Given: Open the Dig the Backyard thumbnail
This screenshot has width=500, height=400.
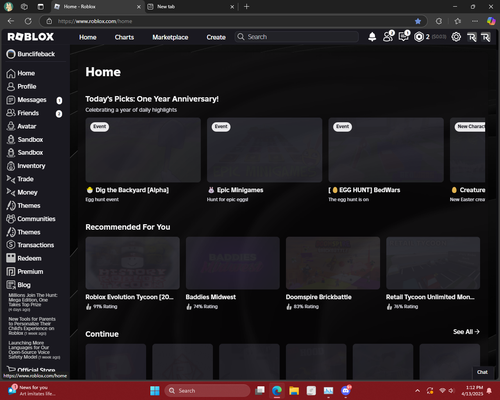Looking at the screenshot, I should point(143,150).
